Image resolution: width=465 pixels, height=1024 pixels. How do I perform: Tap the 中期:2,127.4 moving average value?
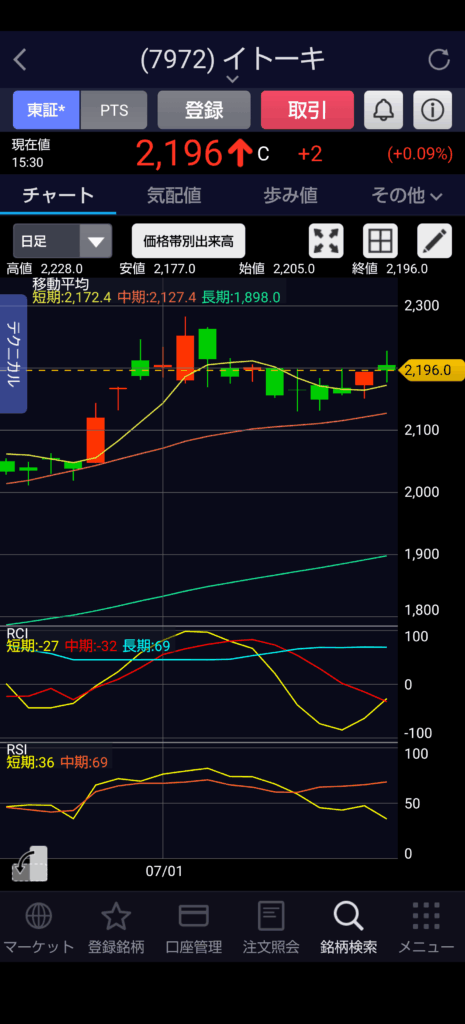click(157, 297)
